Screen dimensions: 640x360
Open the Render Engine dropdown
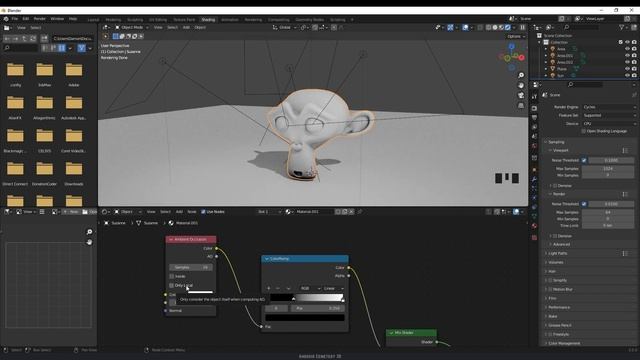609,107
